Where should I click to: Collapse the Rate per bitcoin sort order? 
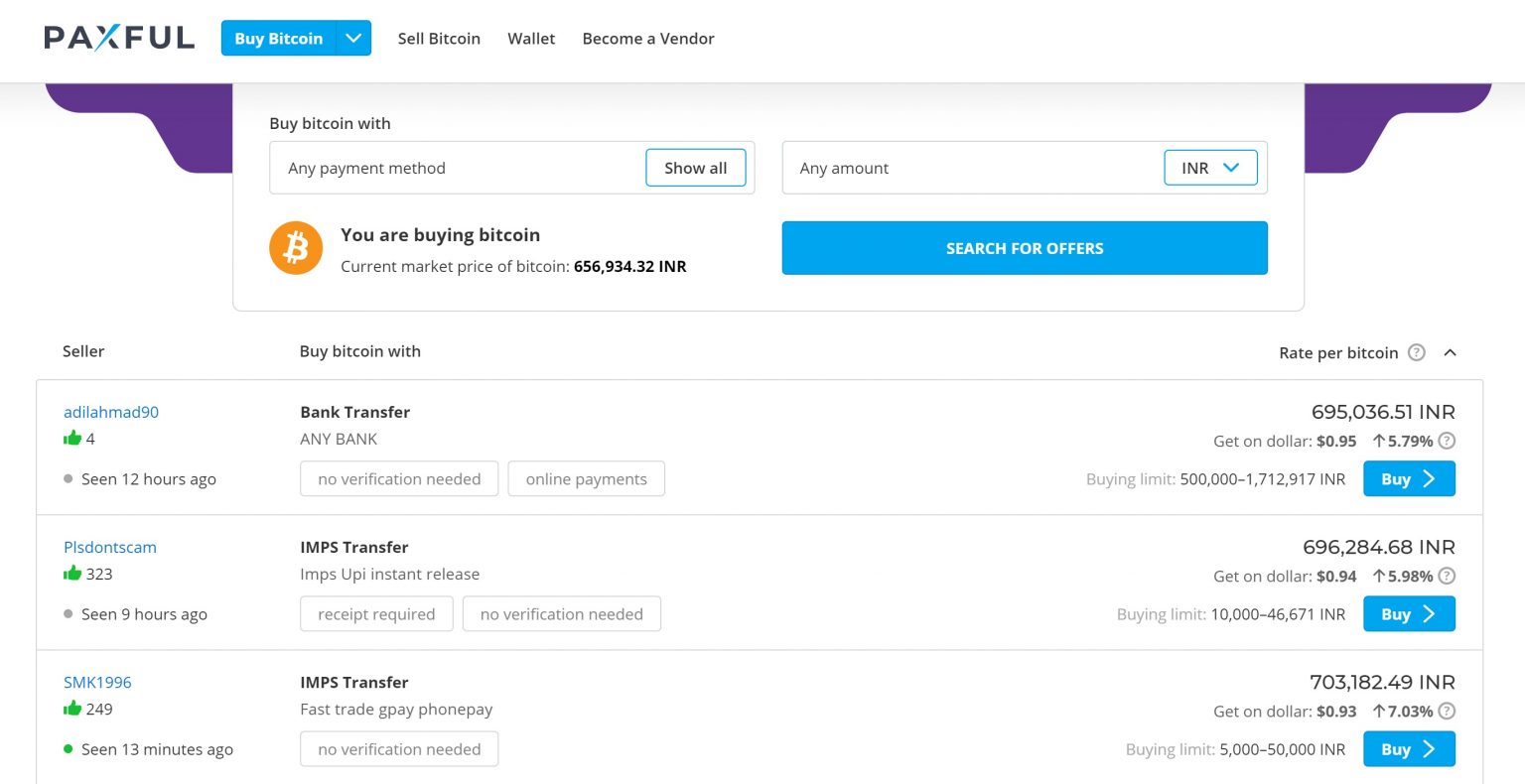coord(1451,352)
